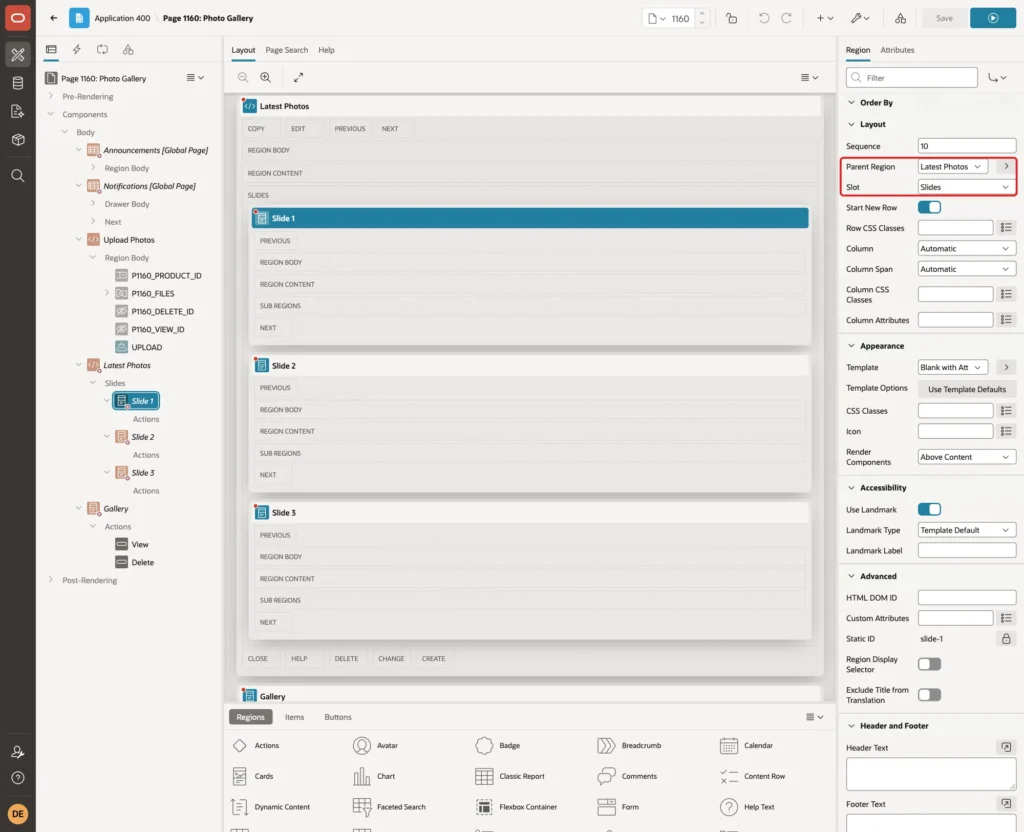The width and height of the screenshot is (1024, 832).
Task: Switch to the Attributes tab
Action: (x=897, y=50)
